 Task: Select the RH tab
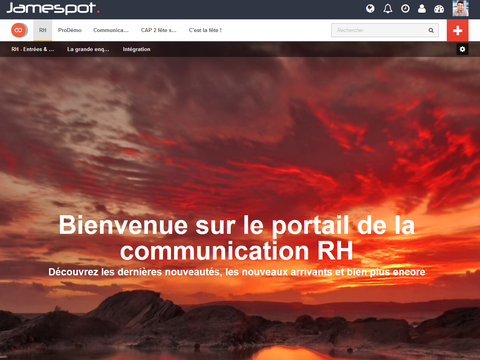(x=43, y=30)
